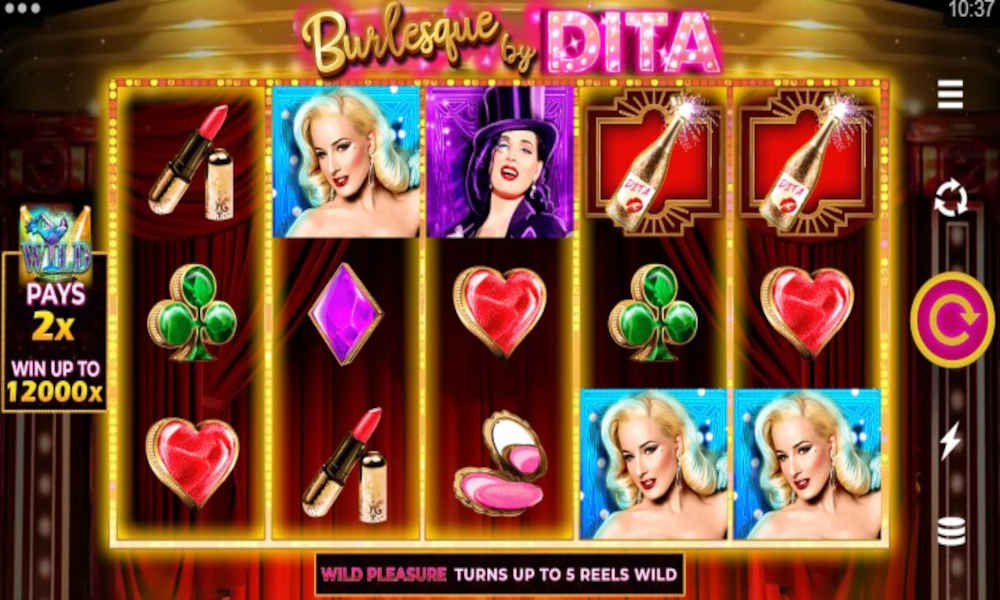Viewport: 1000px width, 600px height.
Task: Click the autoplay circular arrows icon
Action: click(x=950, y=197)
